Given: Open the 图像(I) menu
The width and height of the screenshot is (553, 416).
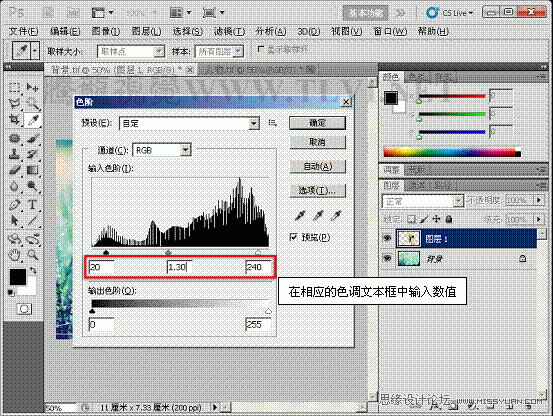Looking at the screenshot, I should point(106,31).
